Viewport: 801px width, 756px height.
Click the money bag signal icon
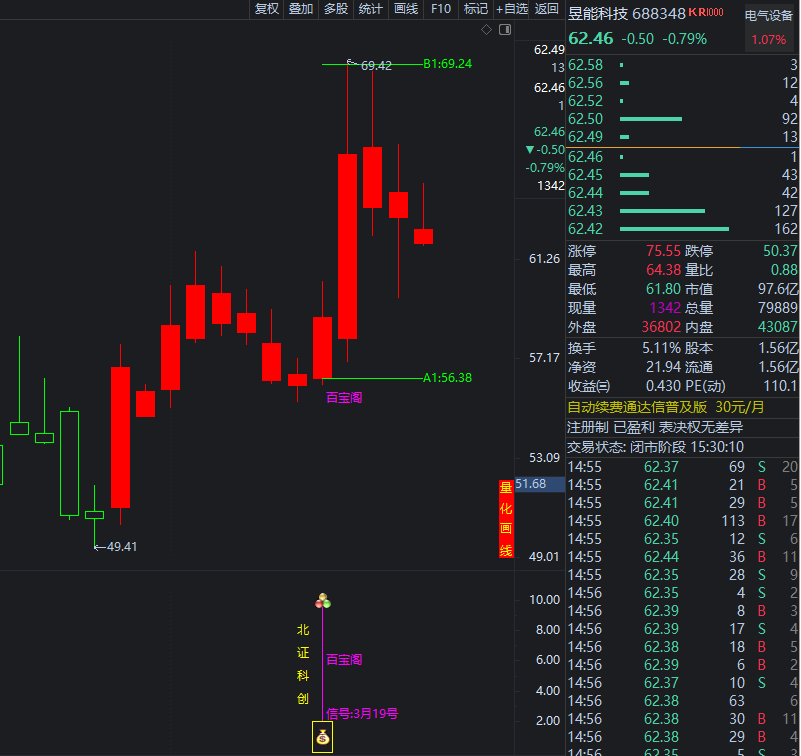[x=323, y=739]
